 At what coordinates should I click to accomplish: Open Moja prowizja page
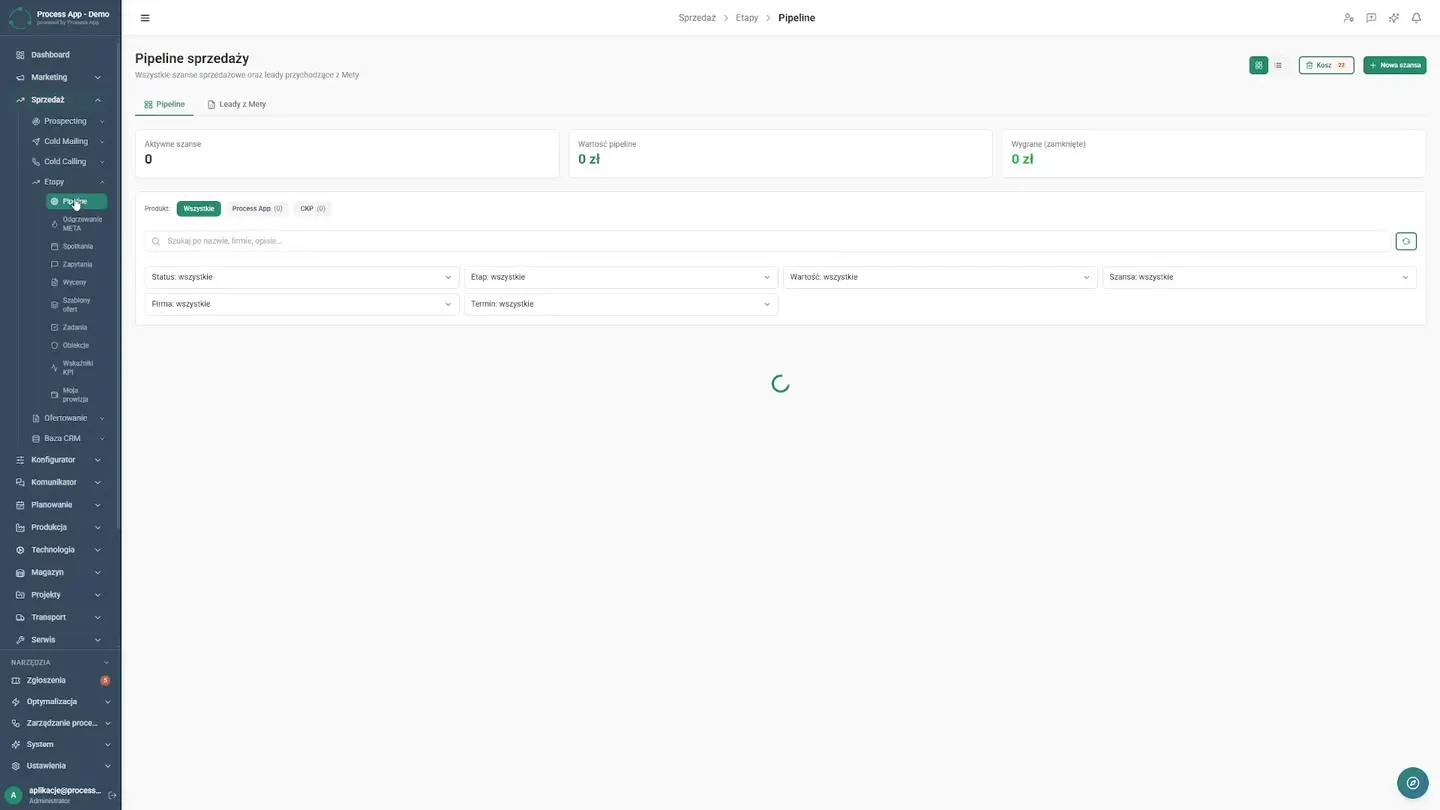(77, 395)
